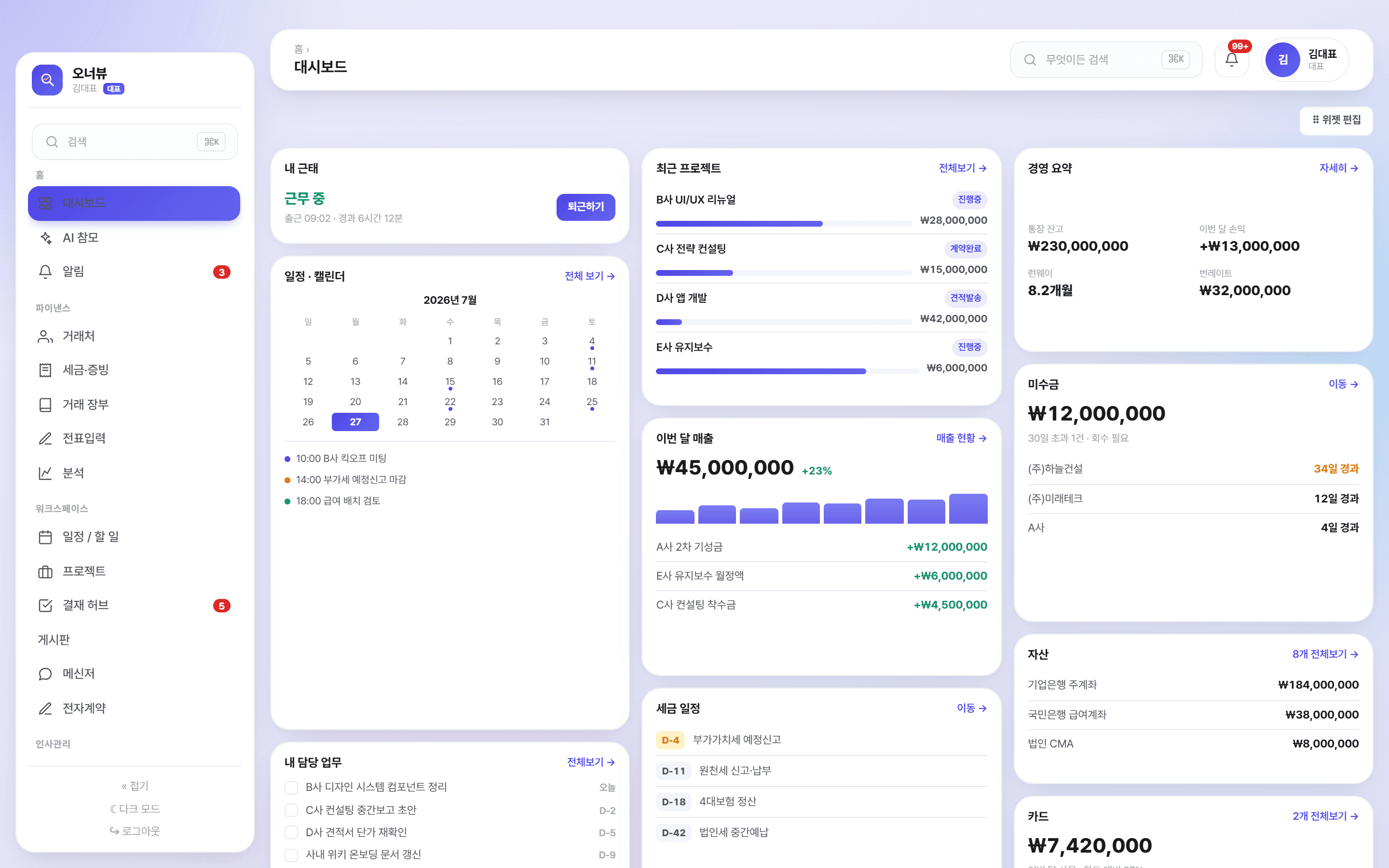
Task: Click the 분석 chart icon
Action: click(45, 473)
